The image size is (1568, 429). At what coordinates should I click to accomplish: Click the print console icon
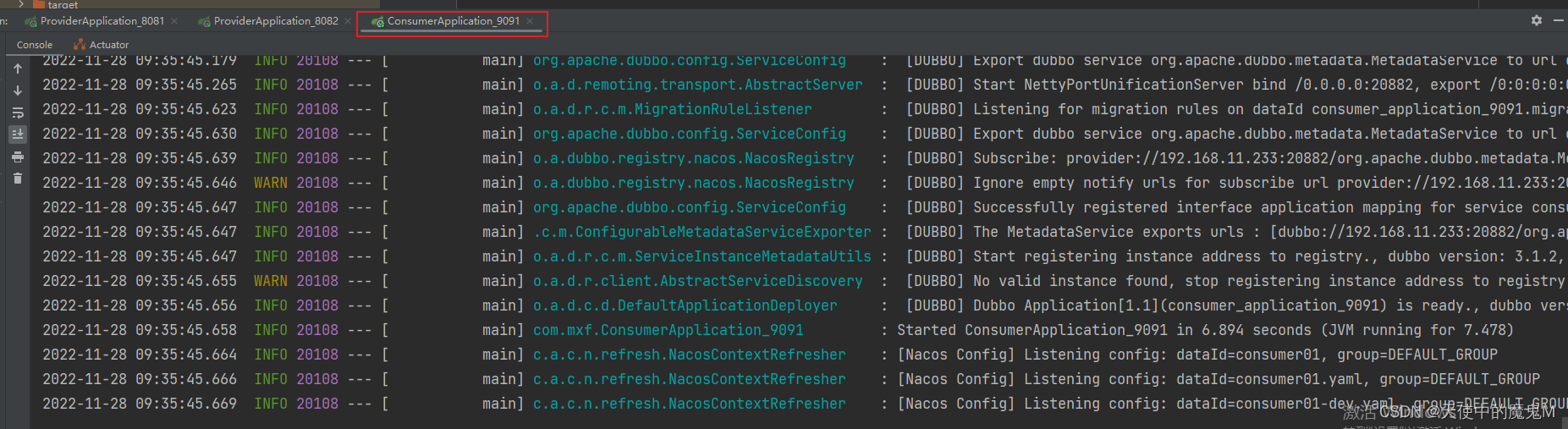point(18,157)
